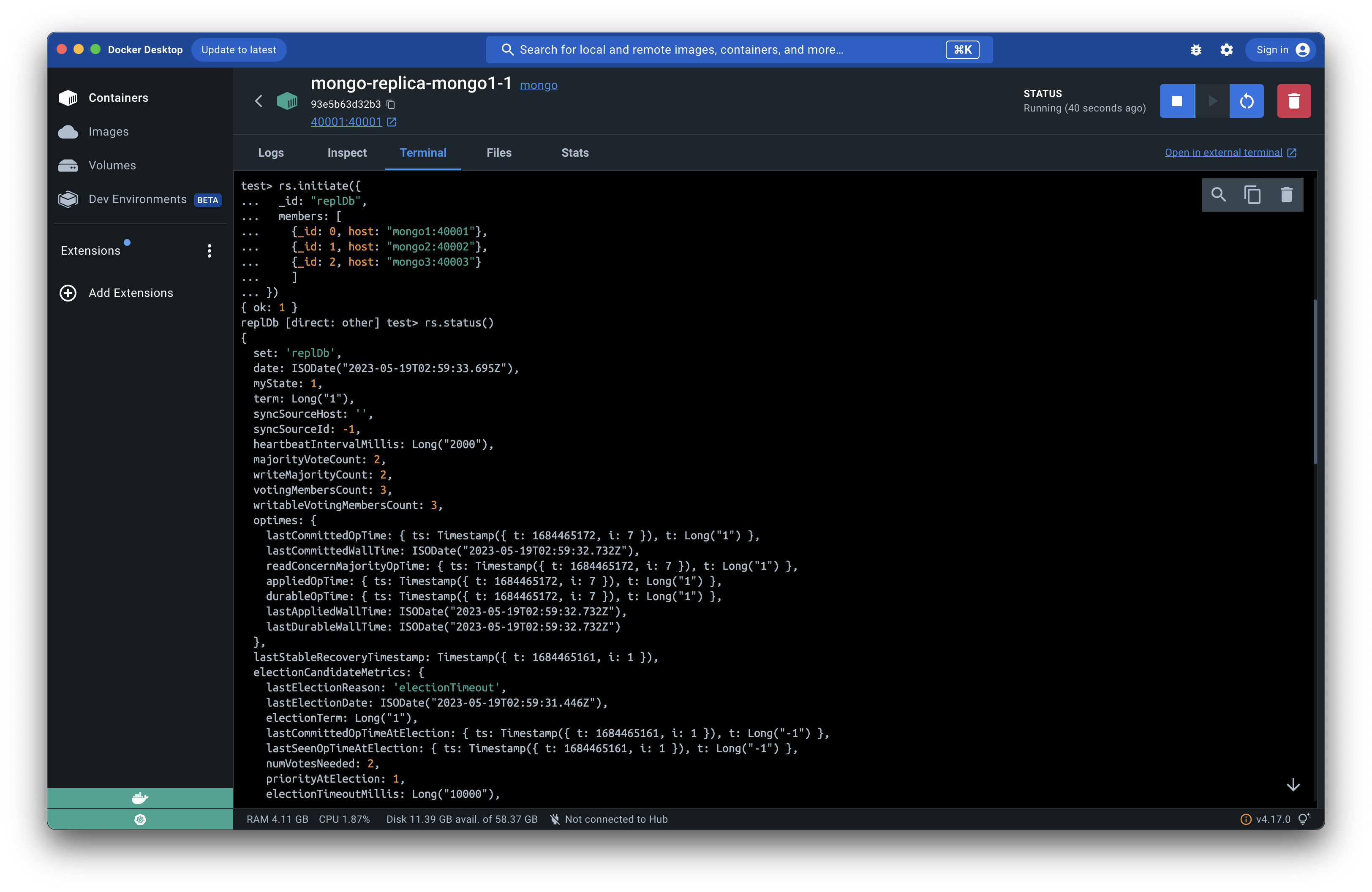Click the disabled start play button

tap(1212, 101)
